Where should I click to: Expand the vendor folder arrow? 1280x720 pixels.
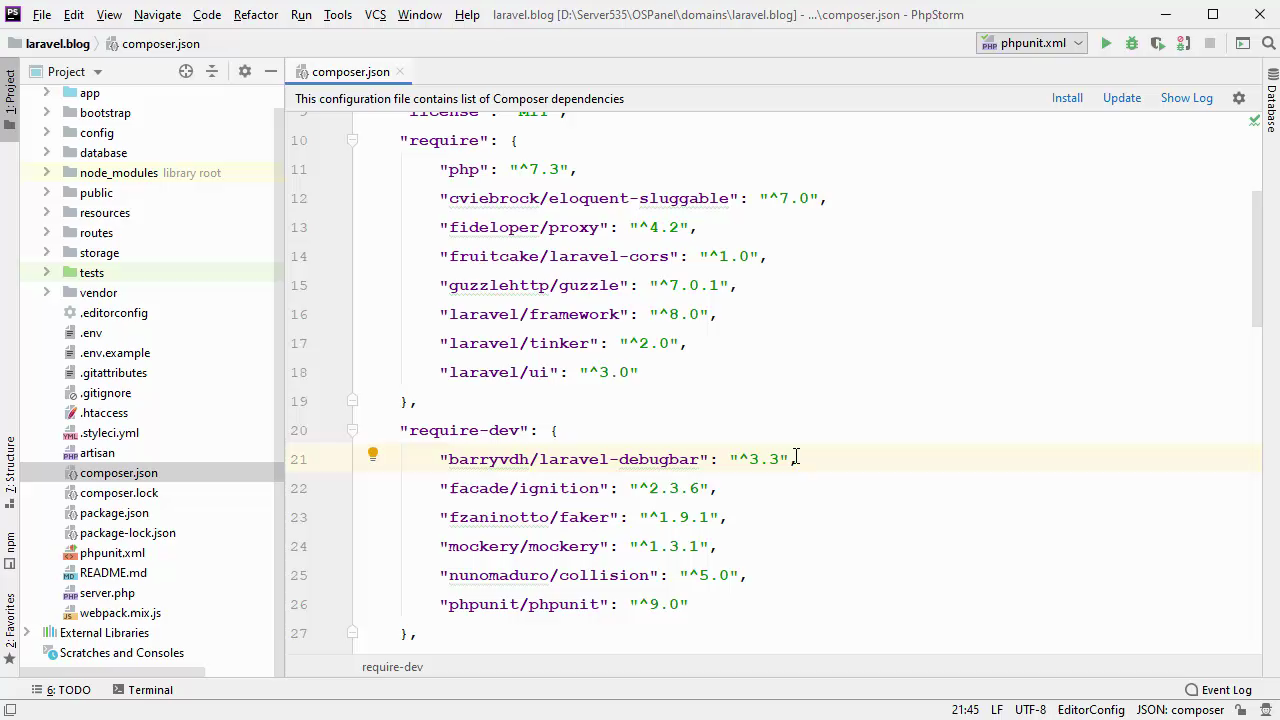click(x=46, y=292)
